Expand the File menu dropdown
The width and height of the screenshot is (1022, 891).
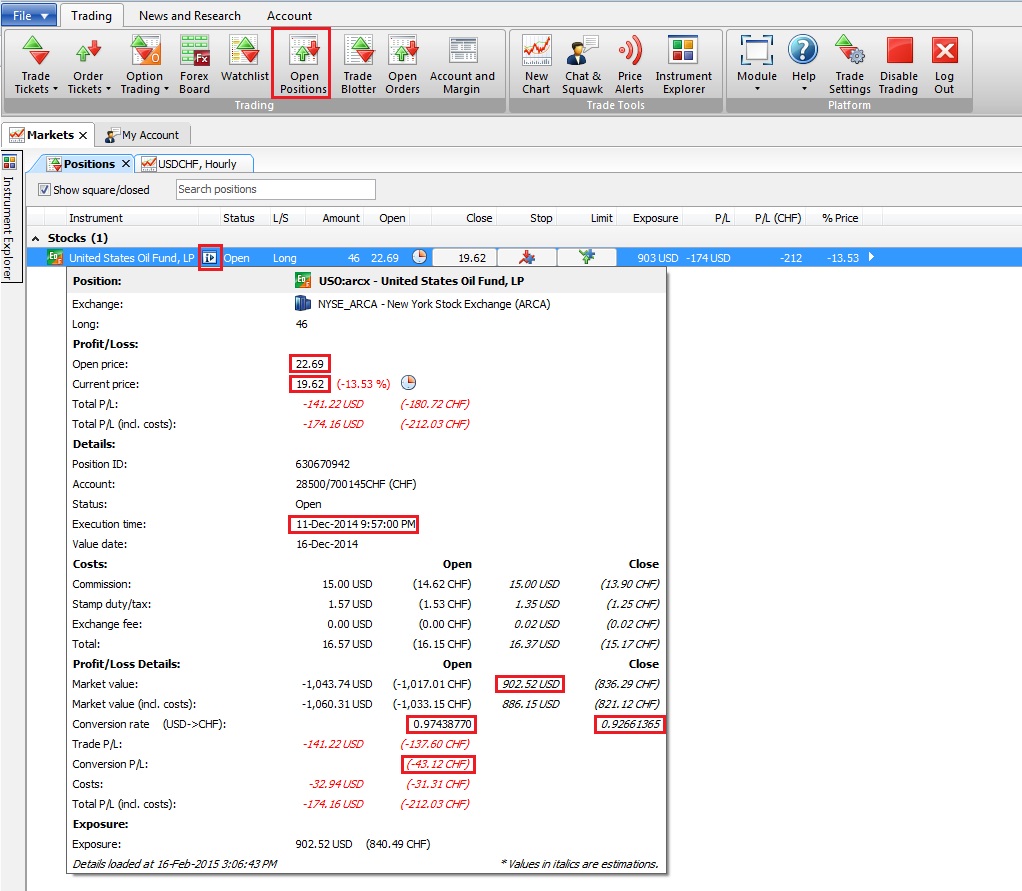pos(29,16)
